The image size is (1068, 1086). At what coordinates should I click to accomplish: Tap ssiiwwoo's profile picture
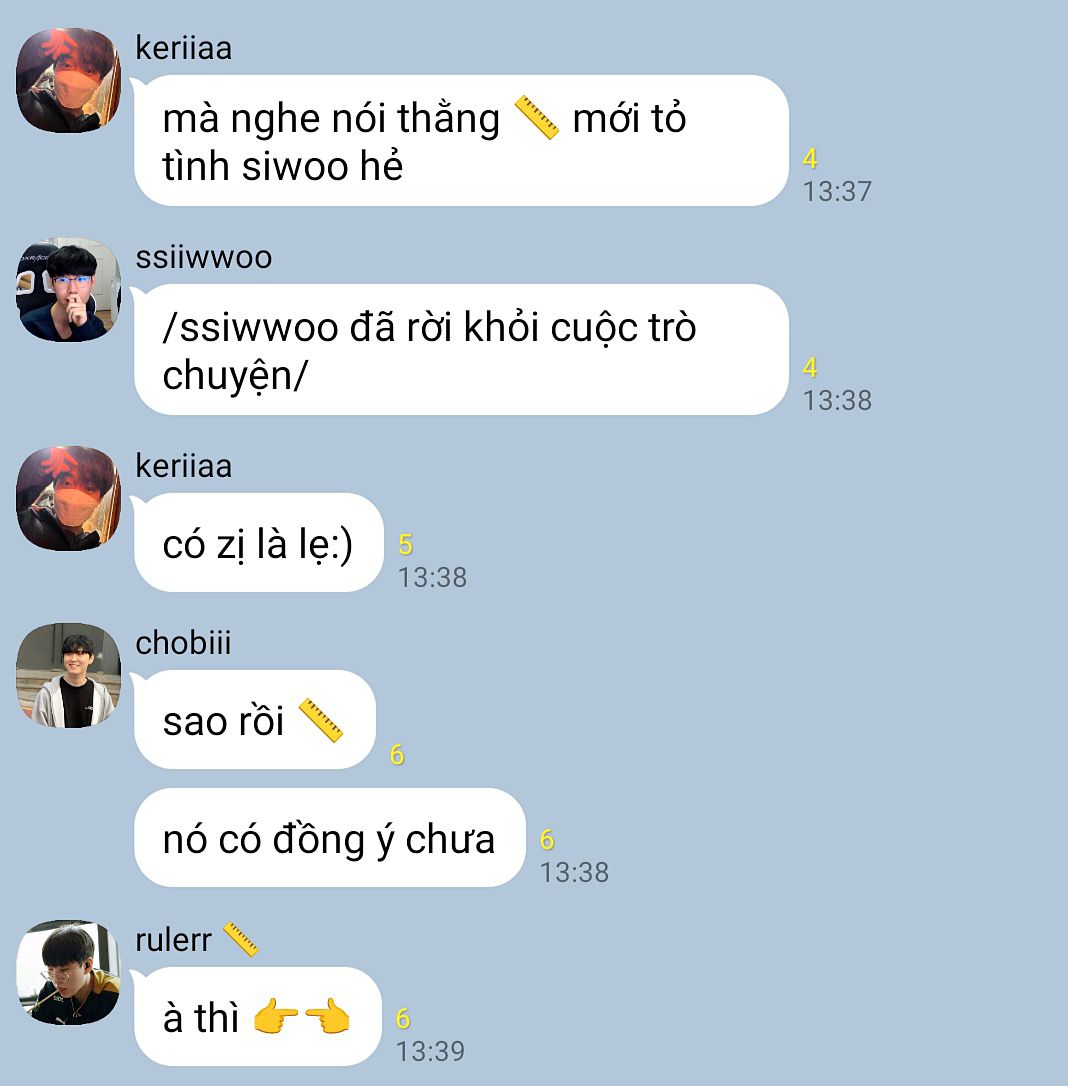[69, 290]
